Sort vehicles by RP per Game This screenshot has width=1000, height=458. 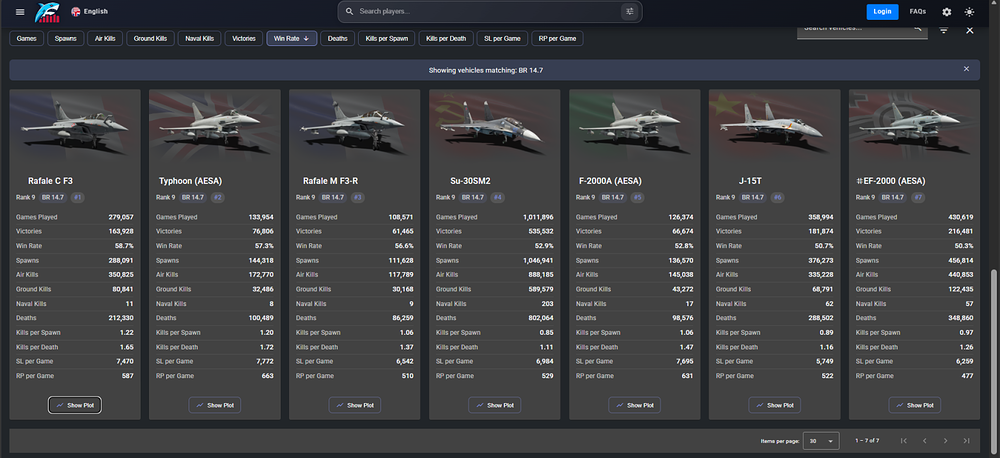coord(557,38)
